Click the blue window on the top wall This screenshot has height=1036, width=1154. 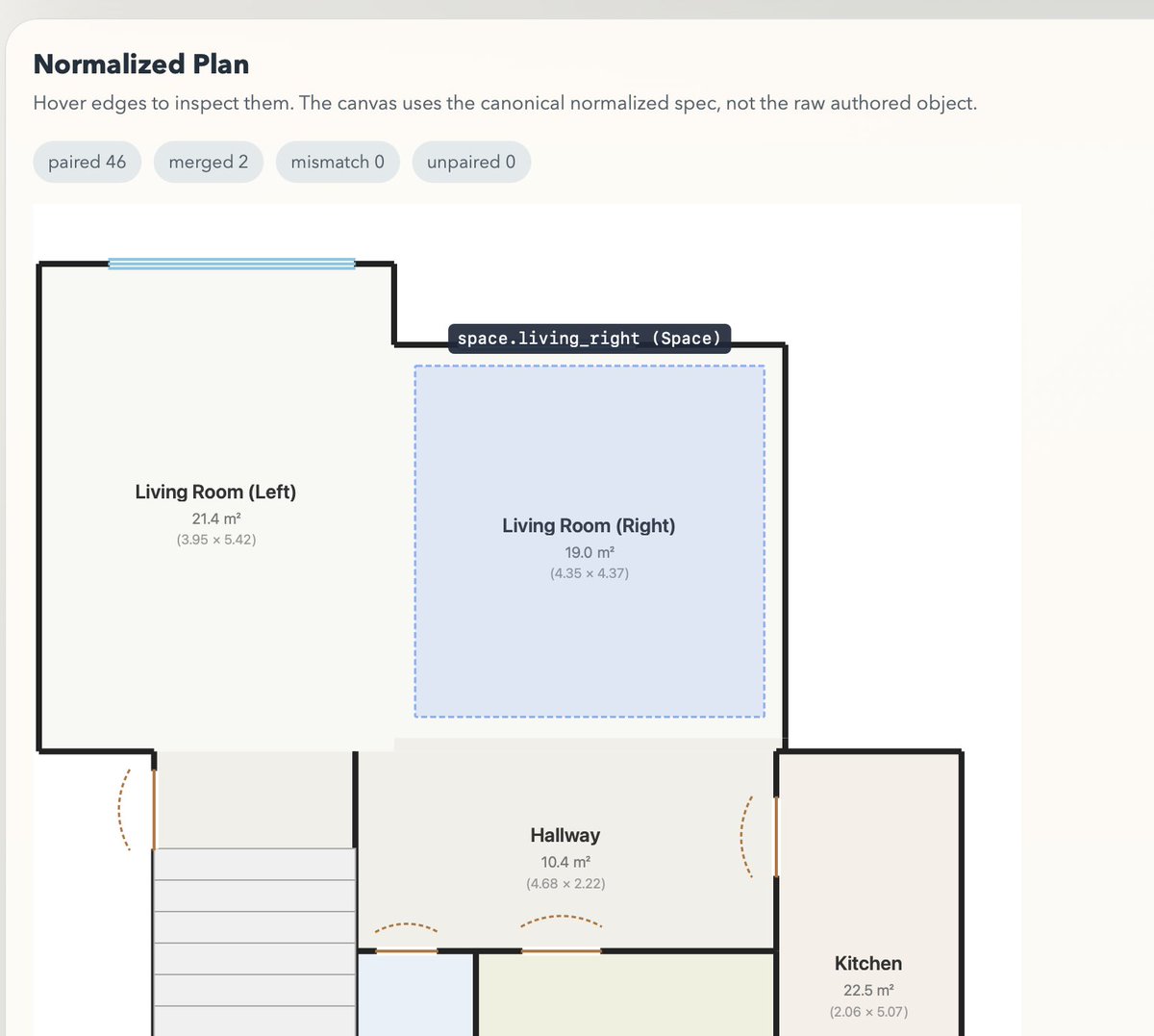pos(232,264)
